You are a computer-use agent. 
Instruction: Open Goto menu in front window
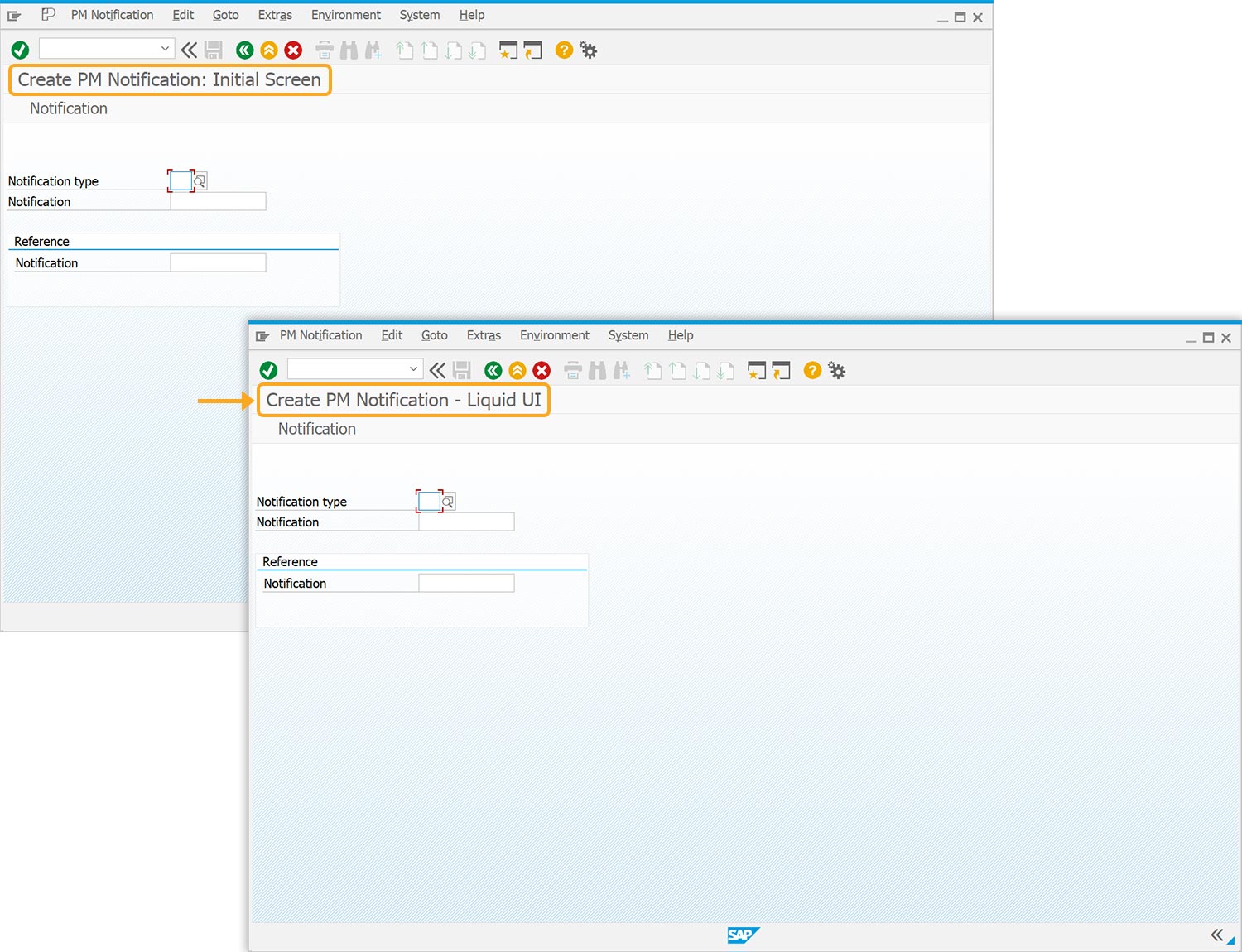click(x=434, y=335)
